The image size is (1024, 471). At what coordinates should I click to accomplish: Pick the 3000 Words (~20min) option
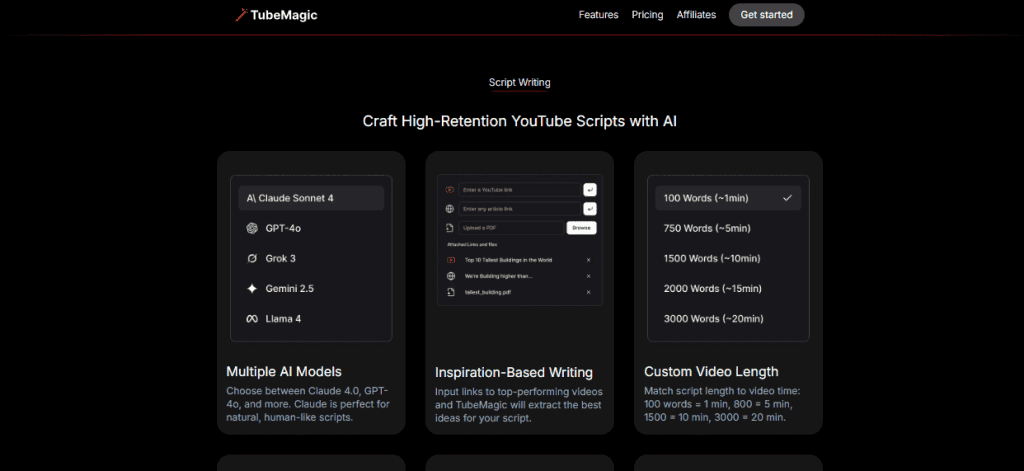[x=713, y=319]
